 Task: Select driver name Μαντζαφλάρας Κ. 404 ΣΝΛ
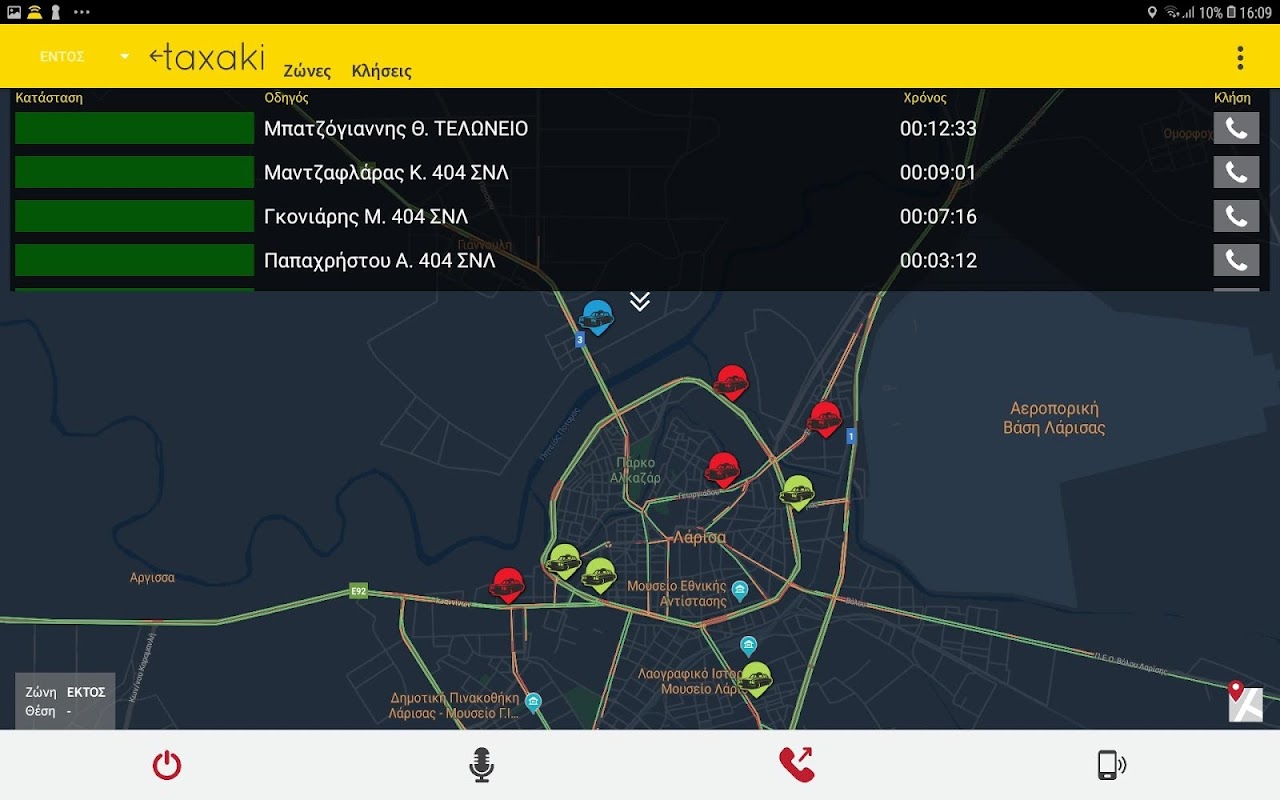(386, 172)
